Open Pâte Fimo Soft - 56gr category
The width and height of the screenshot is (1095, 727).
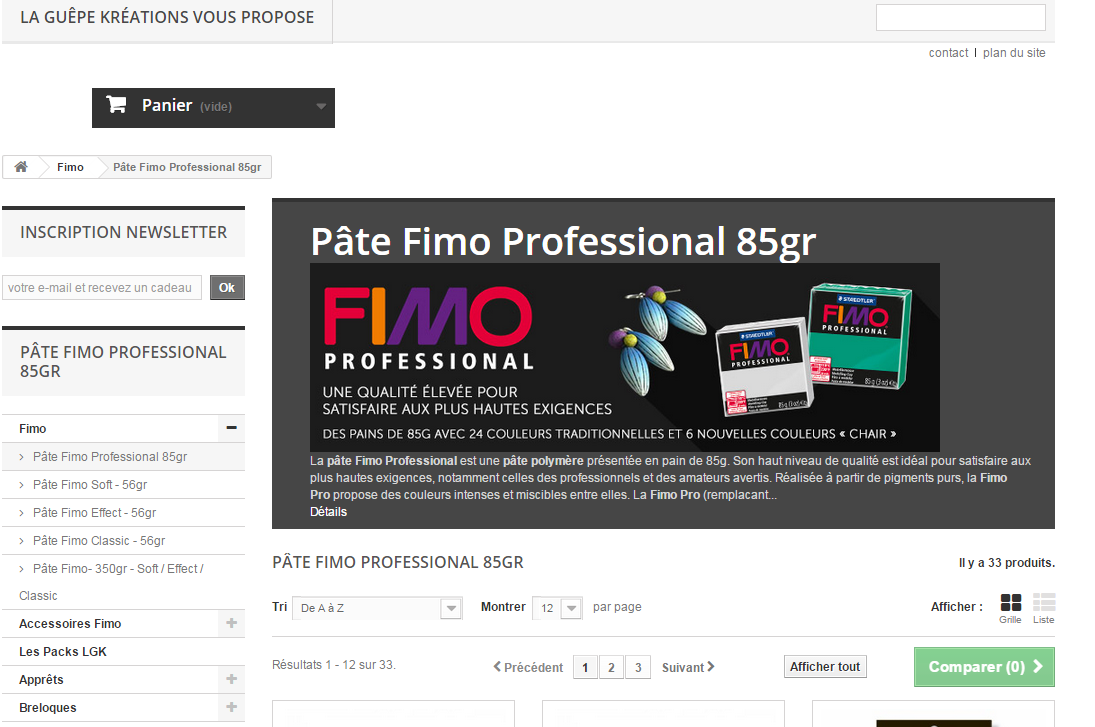pyautogui.click(x=90, y=485)
